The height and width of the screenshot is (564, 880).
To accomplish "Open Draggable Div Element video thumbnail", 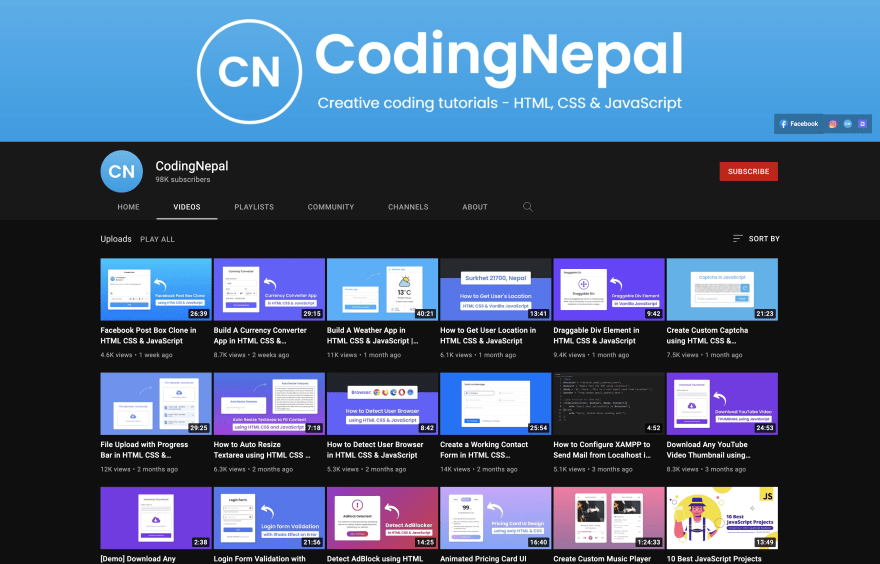I will 609,289.
